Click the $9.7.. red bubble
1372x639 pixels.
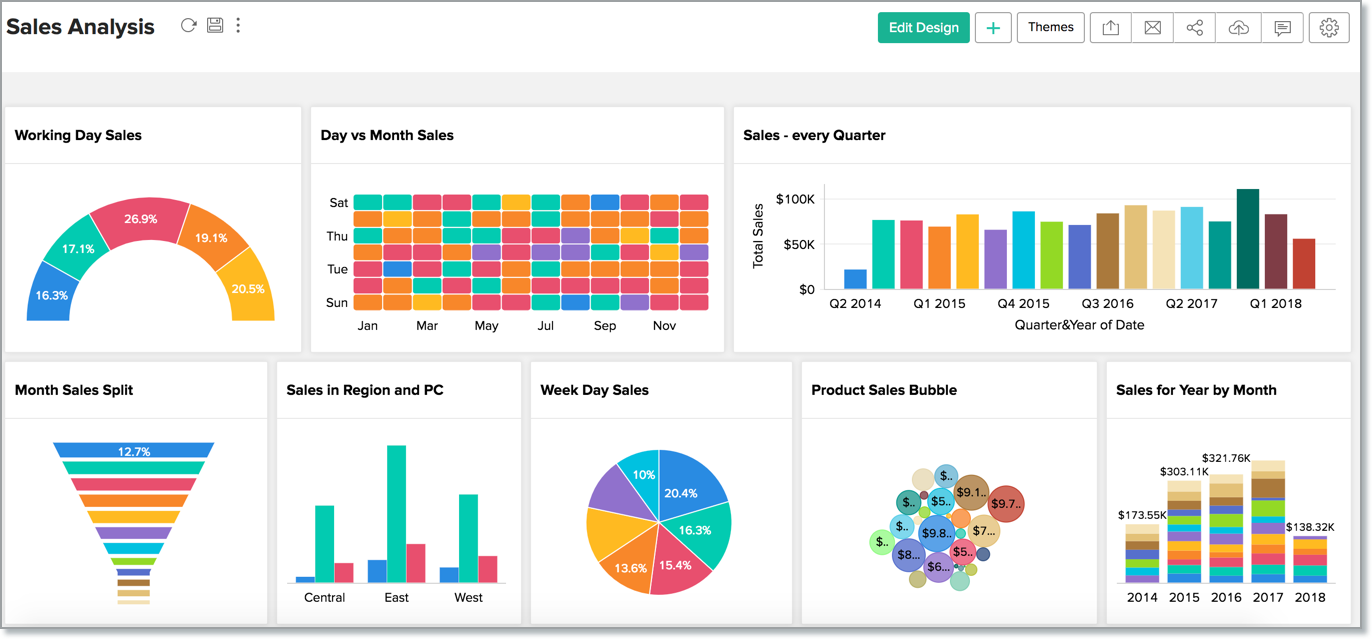(1006, 504)
